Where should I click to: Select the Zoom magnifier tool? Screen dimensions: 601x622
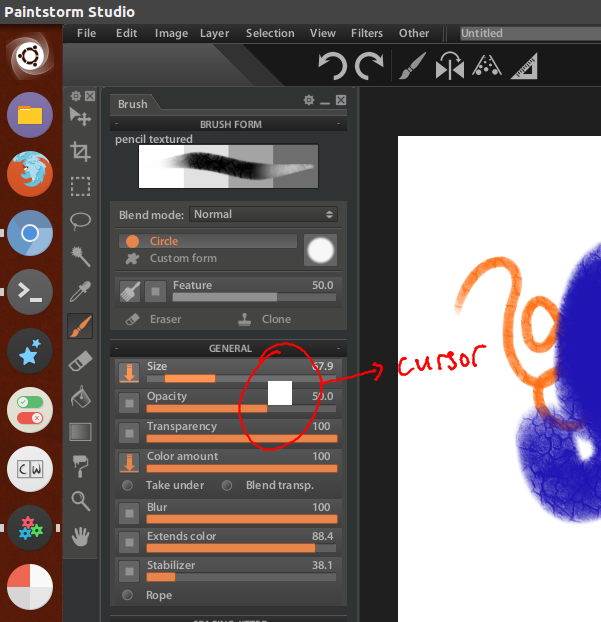click(80, 501)
